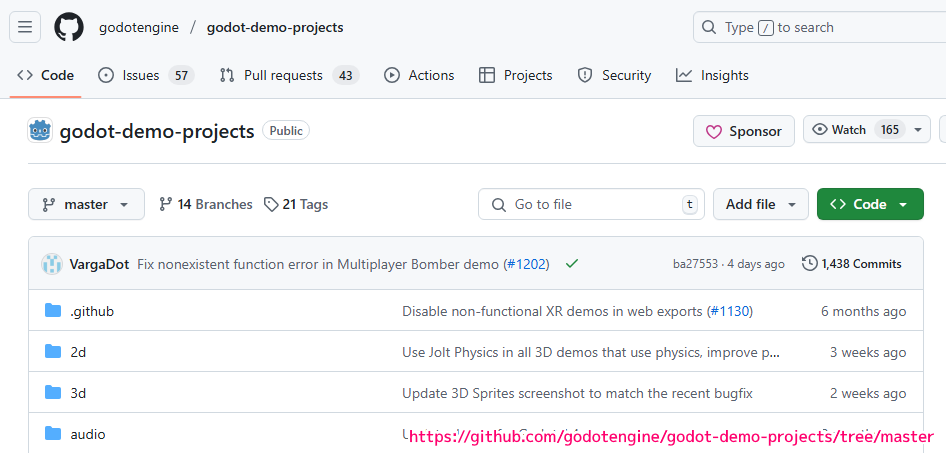Open the 2d folder
The height and width of the screenshot is (453, 946).
(x=78, y=353)
